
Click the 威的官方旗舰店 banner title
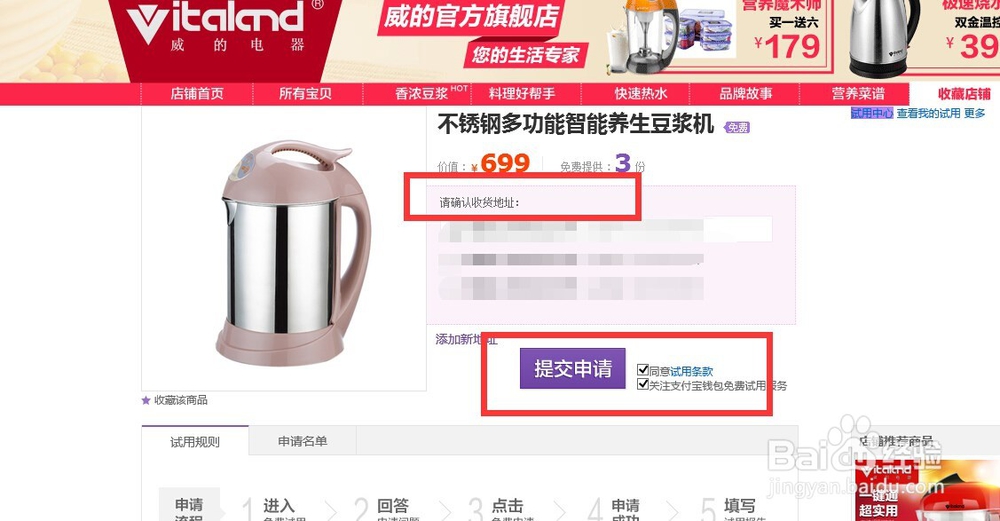[x=471, y=17]
